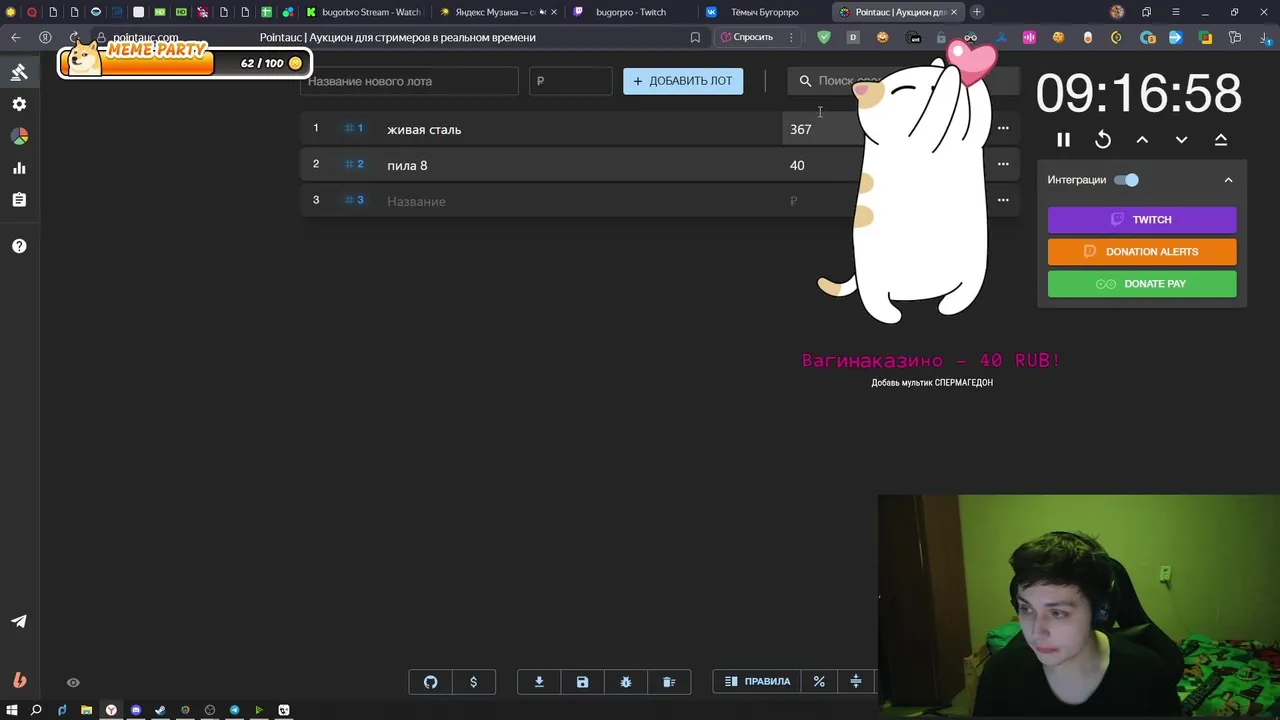
Task: Connect DONATION ALERTS integration
Action: pos(1142,252)
